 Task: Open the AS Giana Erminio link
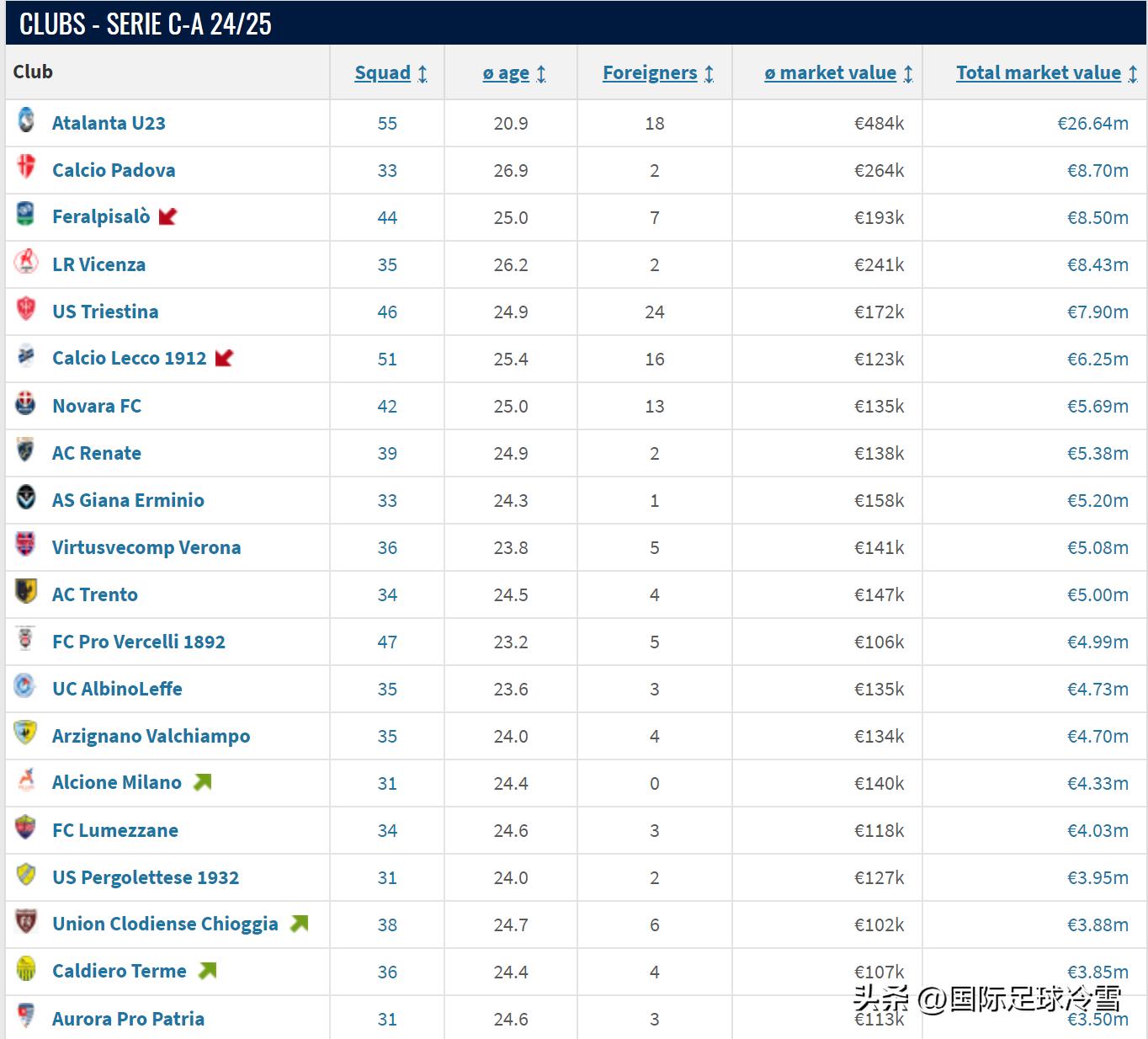tap(128, 500)
